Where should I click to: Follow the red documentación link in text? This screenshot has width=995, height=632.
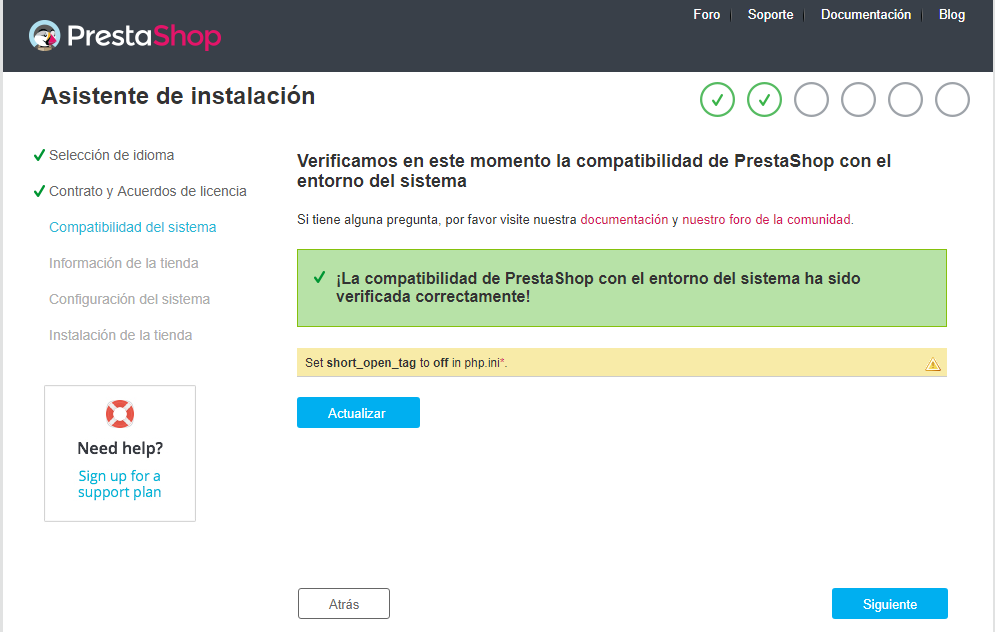[624, 220]
